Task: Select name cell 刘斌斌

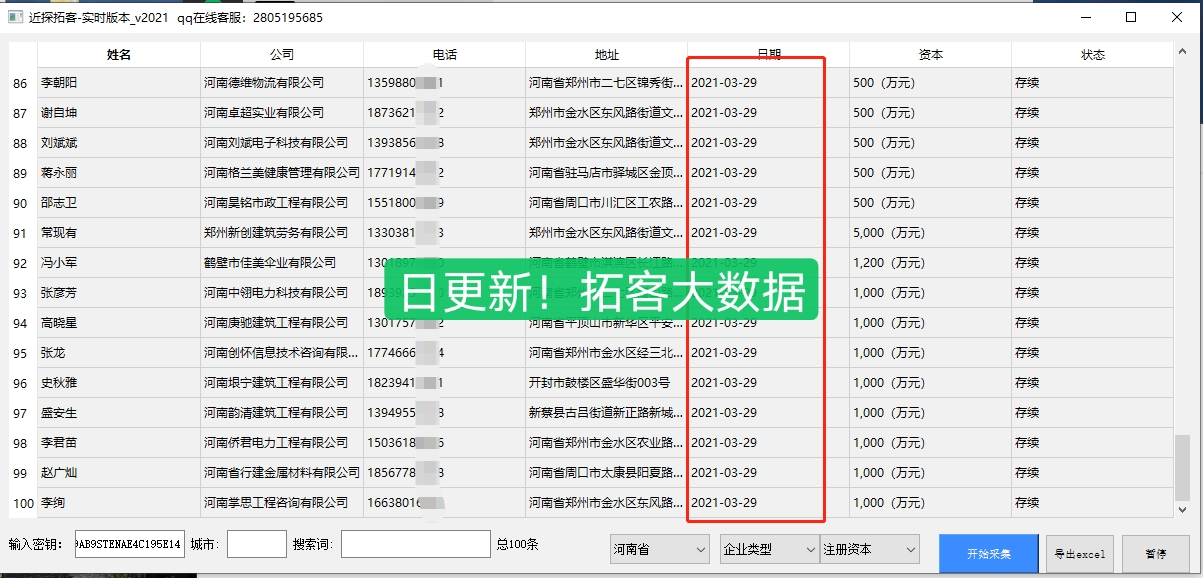Action: [119, 143]
